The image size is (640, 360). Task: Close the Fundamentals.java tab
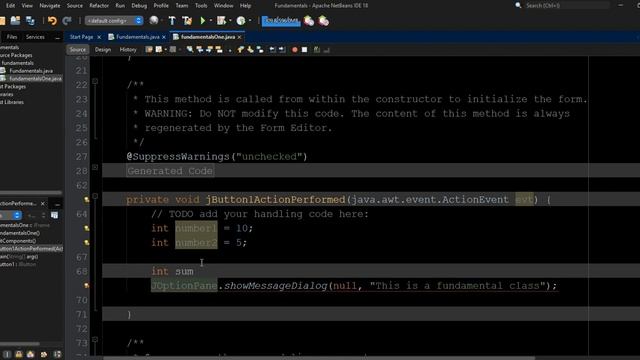coord(164,37)
